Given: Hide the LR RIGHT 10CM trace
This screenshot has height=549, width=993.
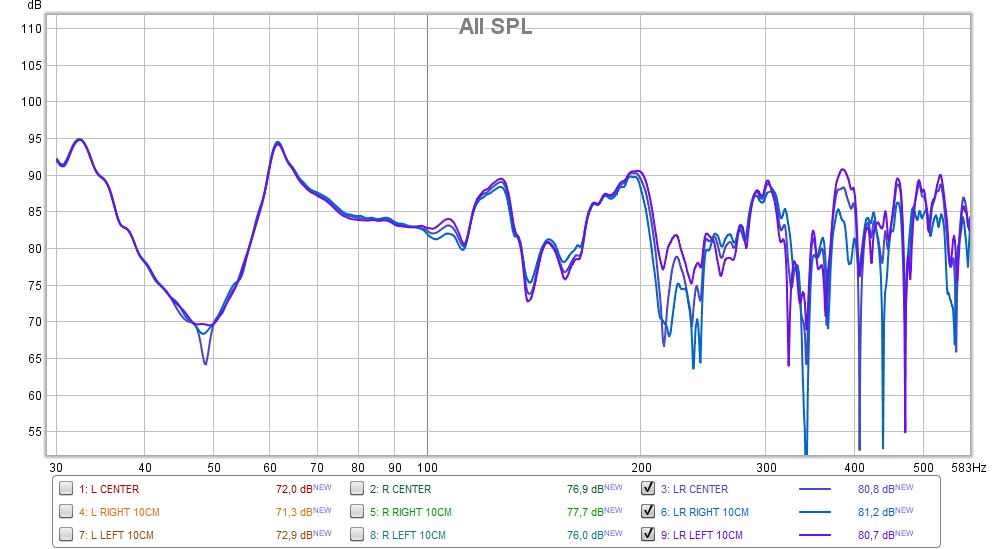Looking at the screenshot, I should 647,512.
